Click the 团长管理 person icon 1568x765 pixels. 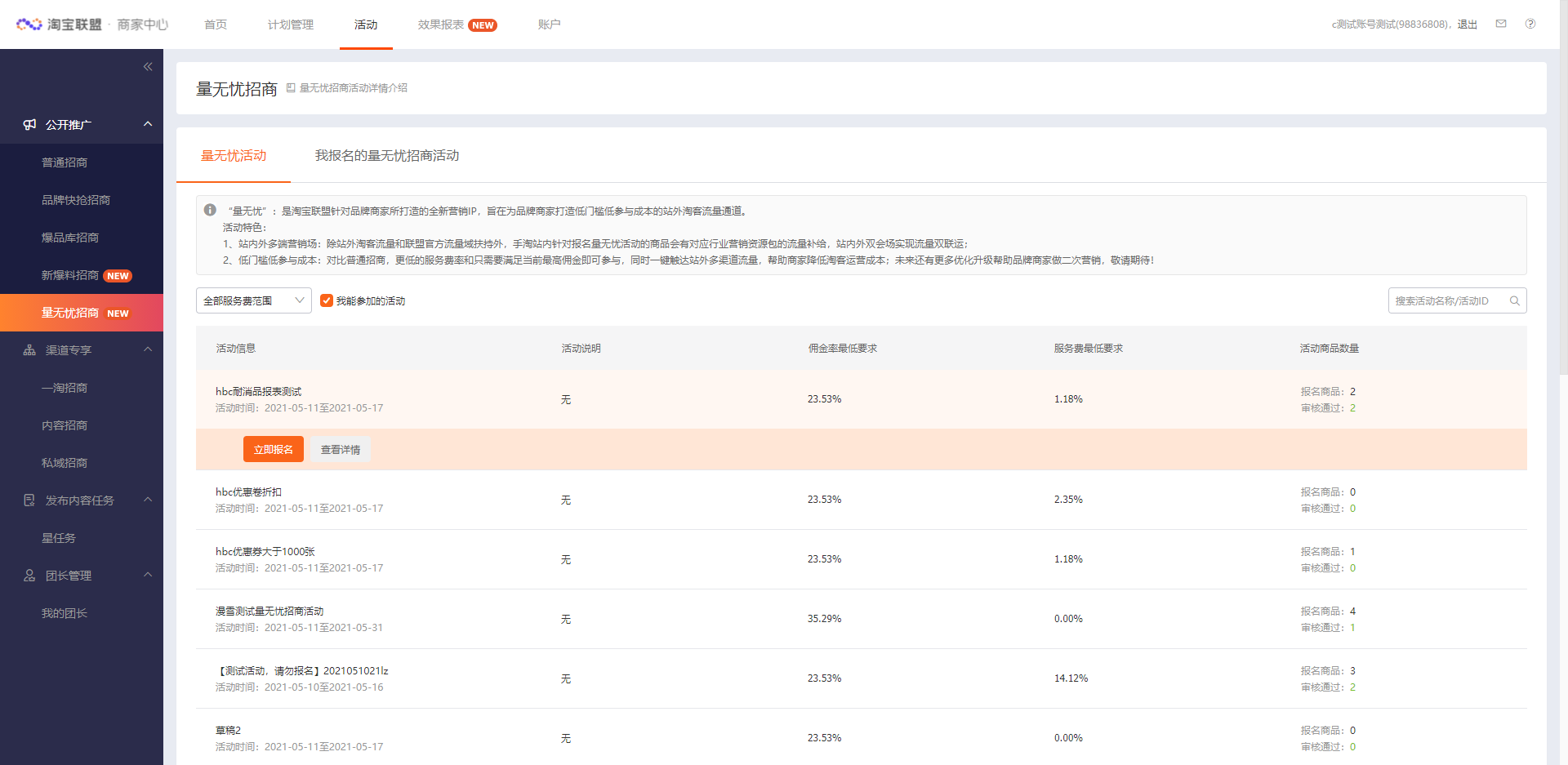point(29,575)
